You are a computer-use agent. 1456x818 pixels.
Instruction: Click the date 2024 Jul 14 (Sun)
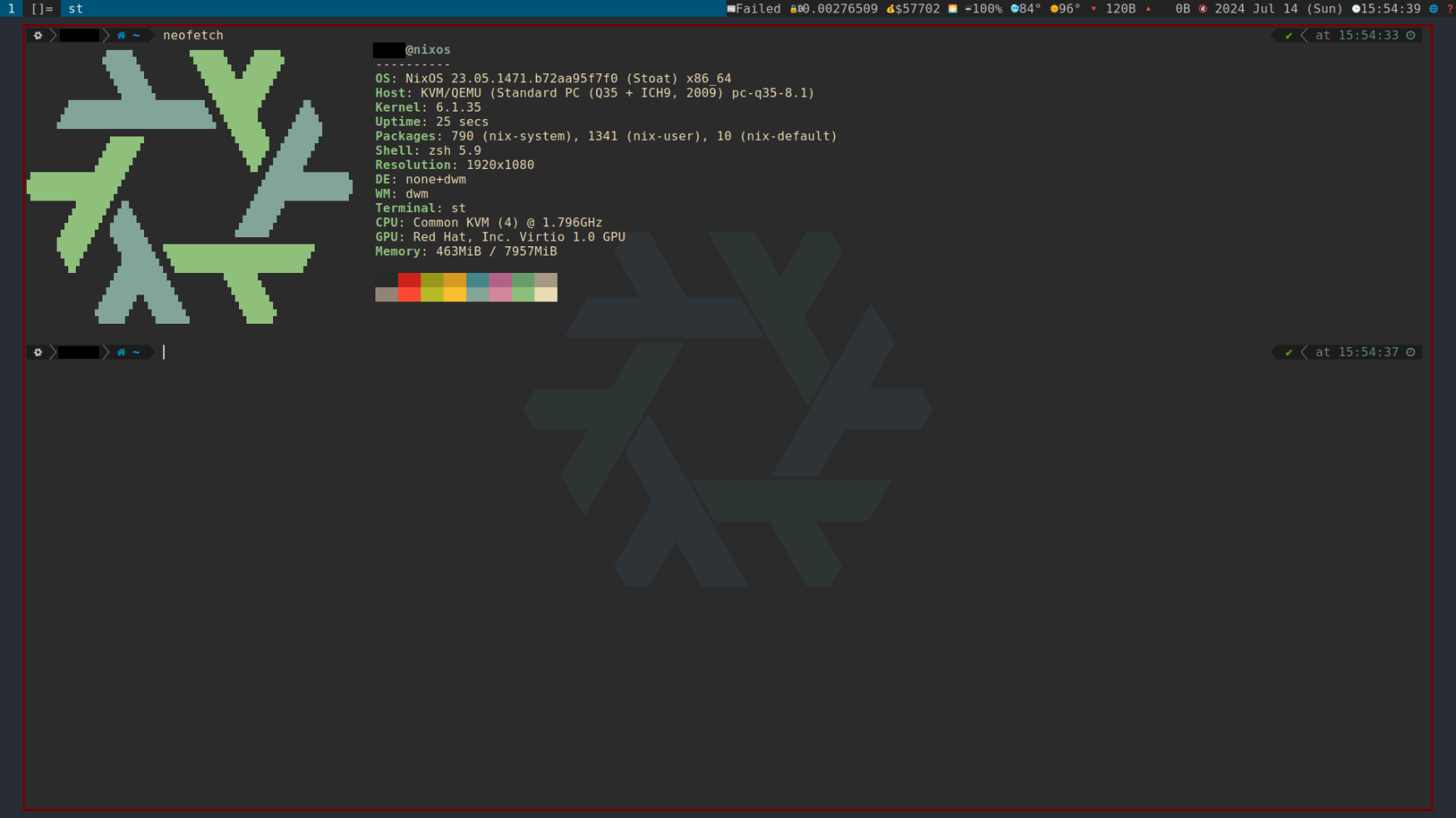pos(1278,9)
